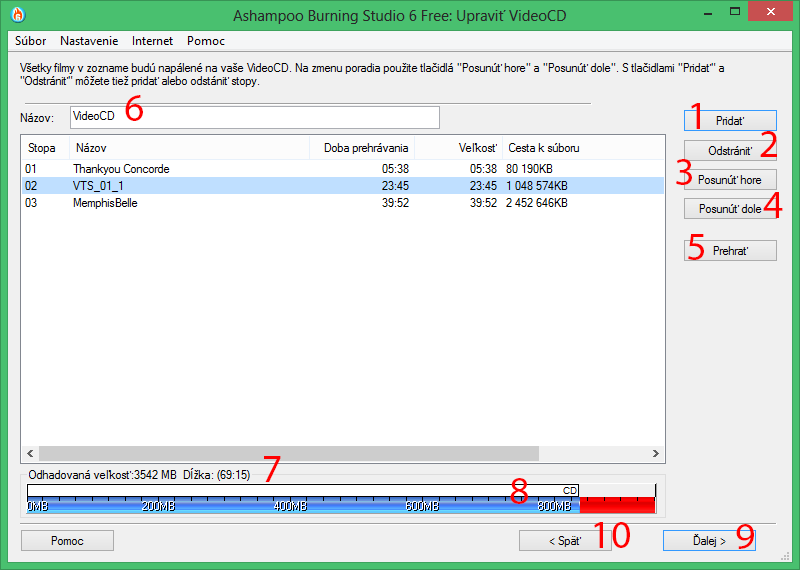Screen dimensions: 800x570
Task: Click the 400MB mark on the capacity bar
Action: coord(290,506)
